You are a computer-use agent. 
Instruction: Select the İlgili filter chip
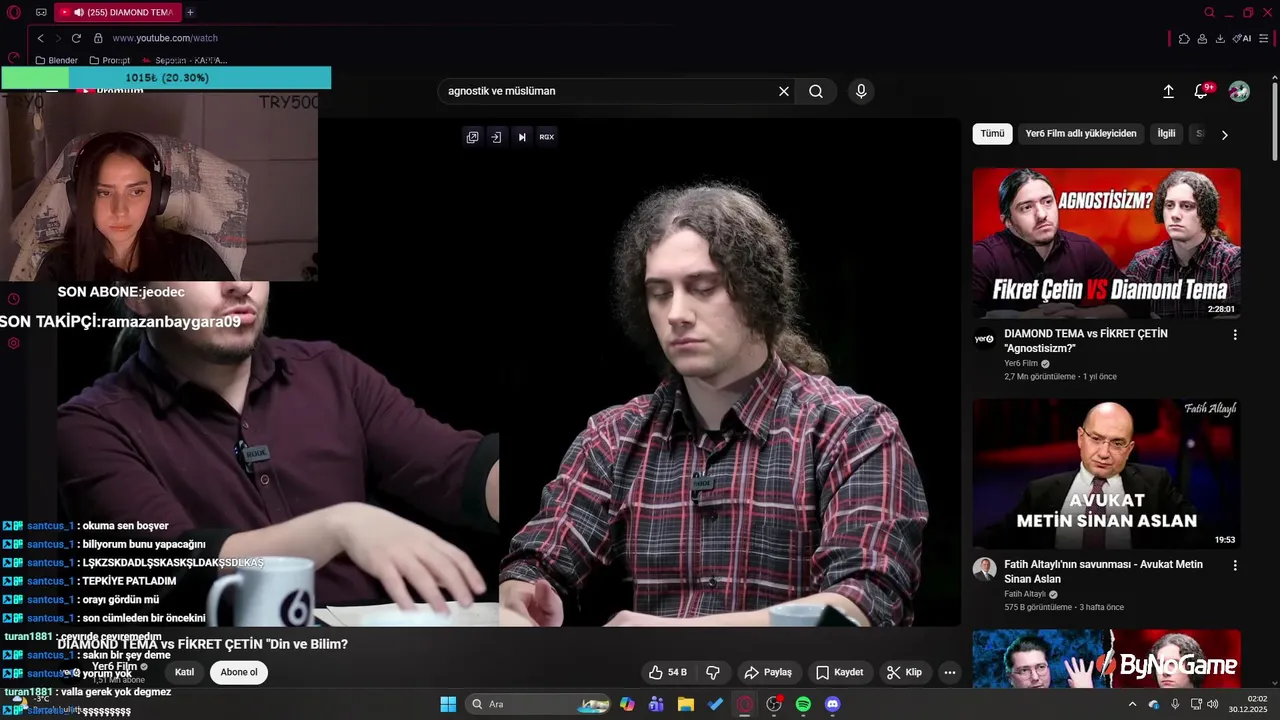pyautogui.click(x=1166, y=134)
